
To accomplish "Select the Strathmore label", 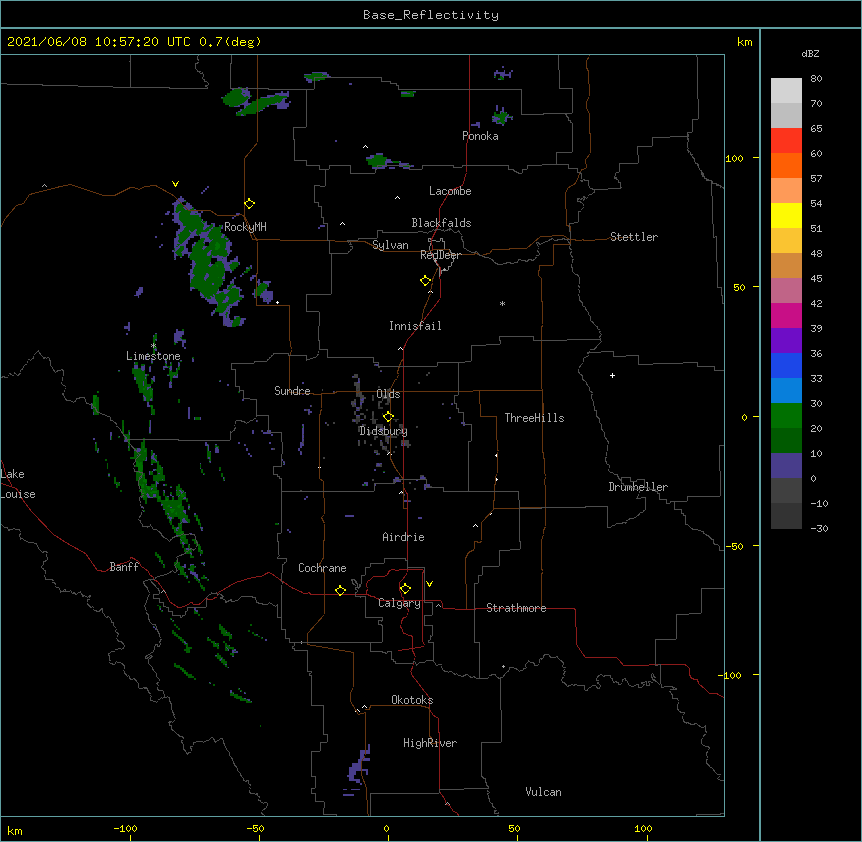I will coord(516,608).
